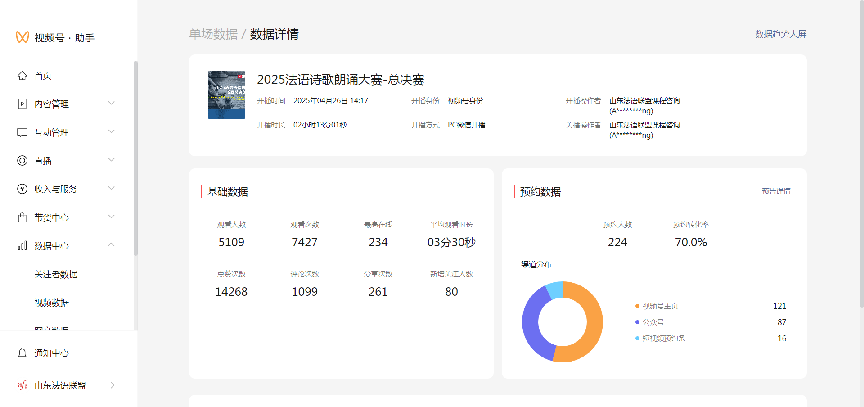Click the orange butterfly logo at top left
The width and height of the screenshot is (864, 407).
(x=22, y=37)
